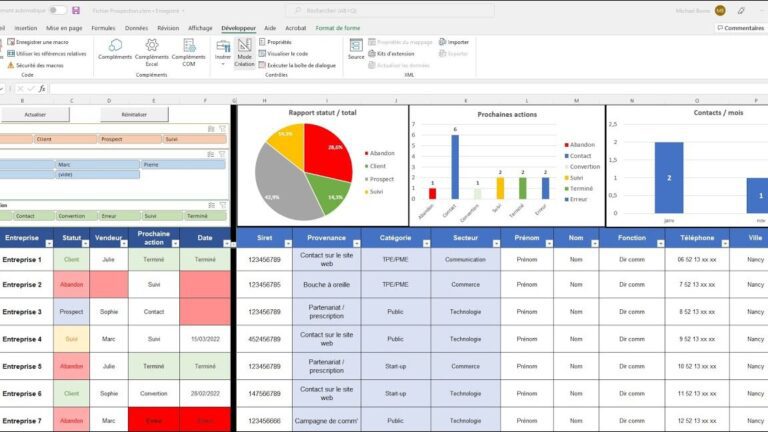
Task: Click the Actualiser button
Action: tap(35, 115)
